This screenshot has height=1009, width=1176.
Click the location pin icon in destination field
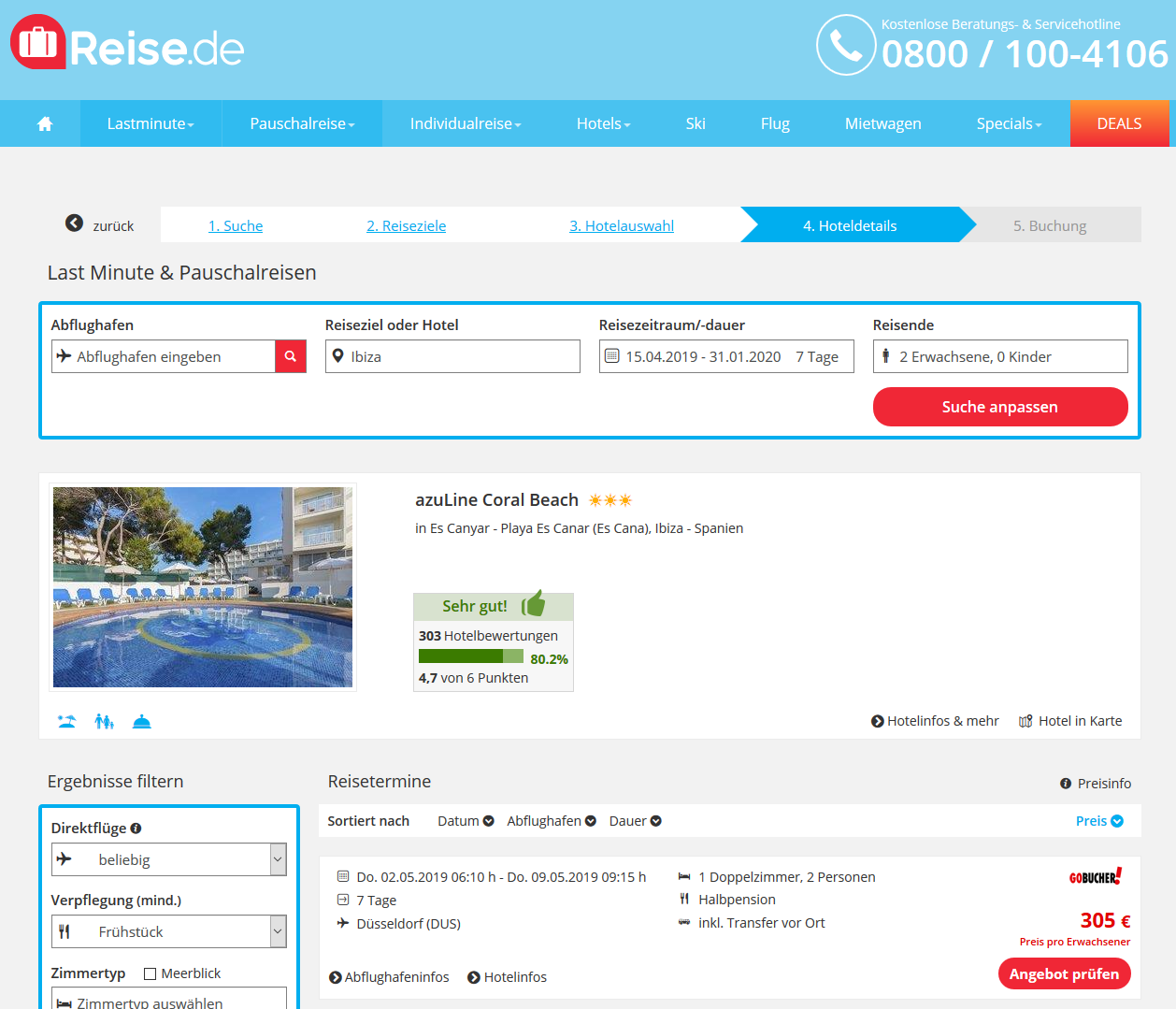point(338,355)
